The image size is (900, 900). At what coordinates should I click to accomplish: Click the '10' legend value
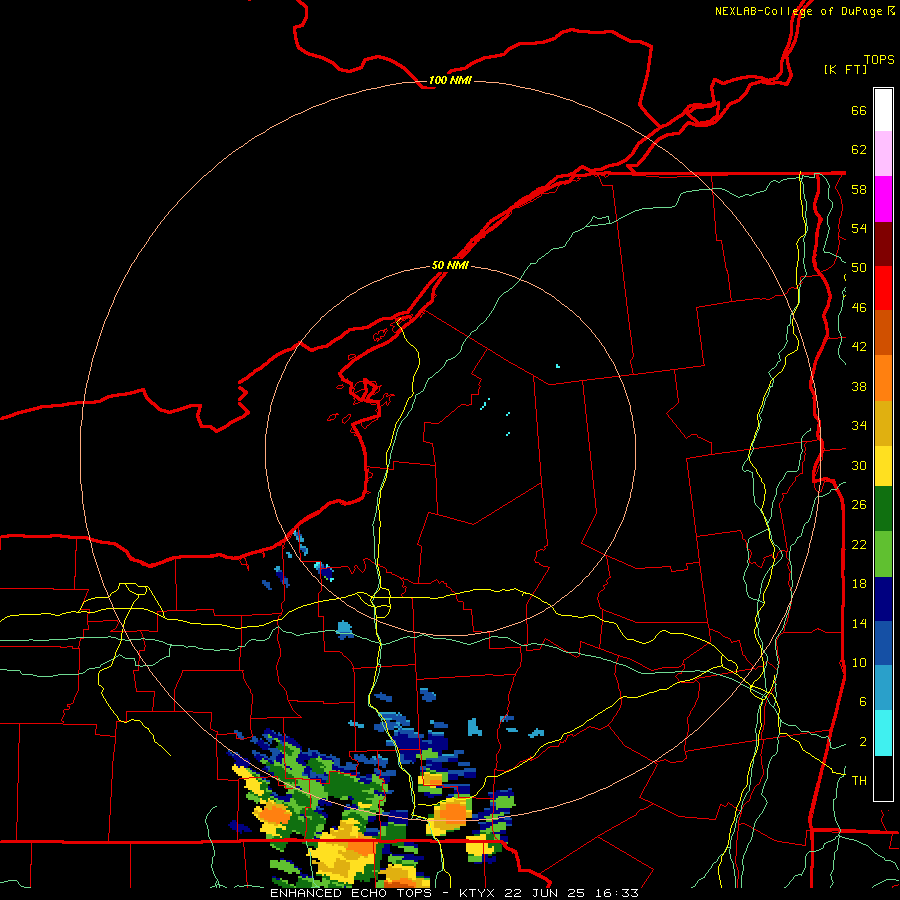(x=859, y=663)
